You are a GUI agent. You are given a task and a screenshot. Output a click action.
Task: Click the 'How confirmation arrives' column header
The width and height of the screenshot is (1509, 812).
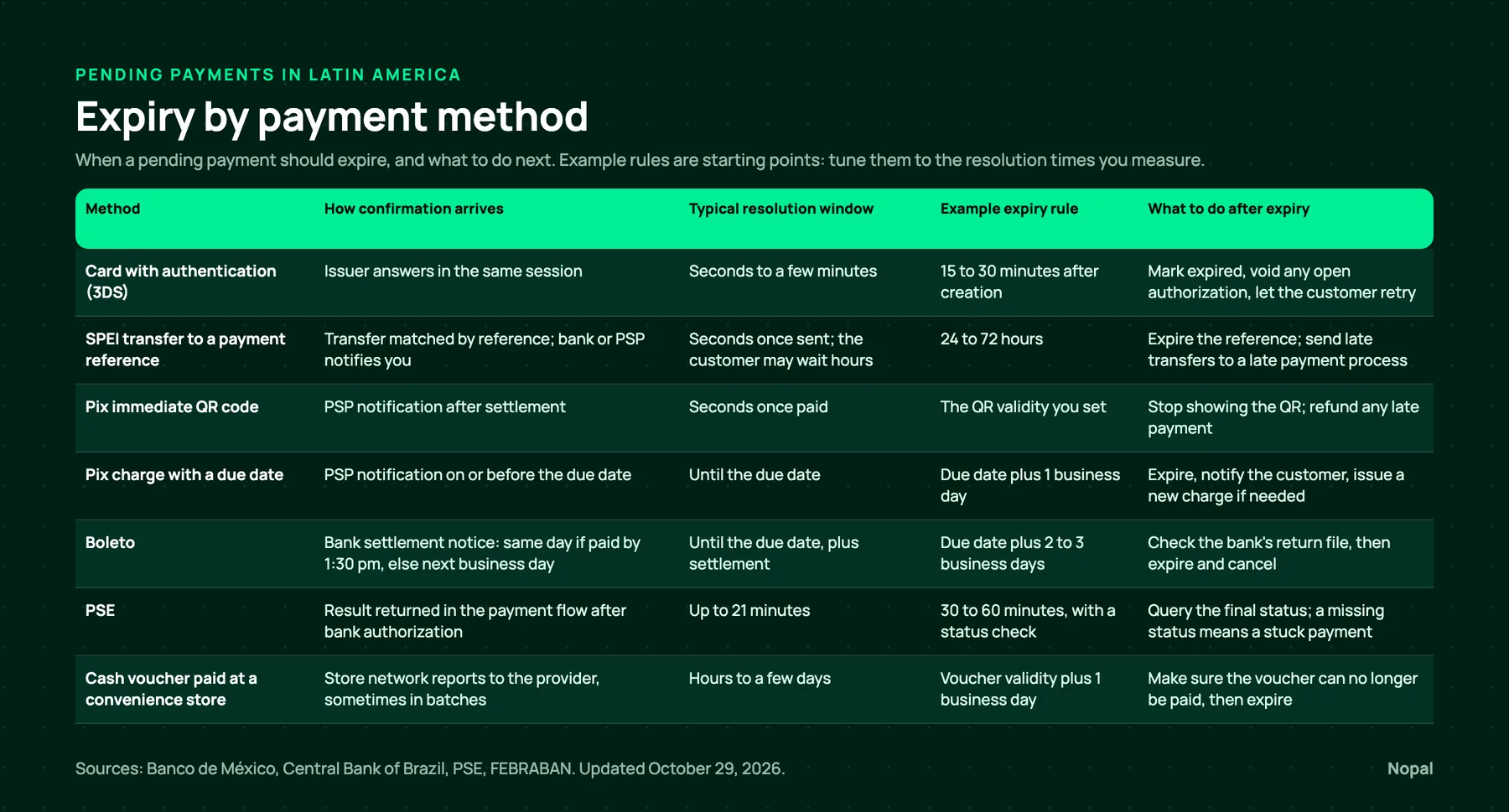413,209
